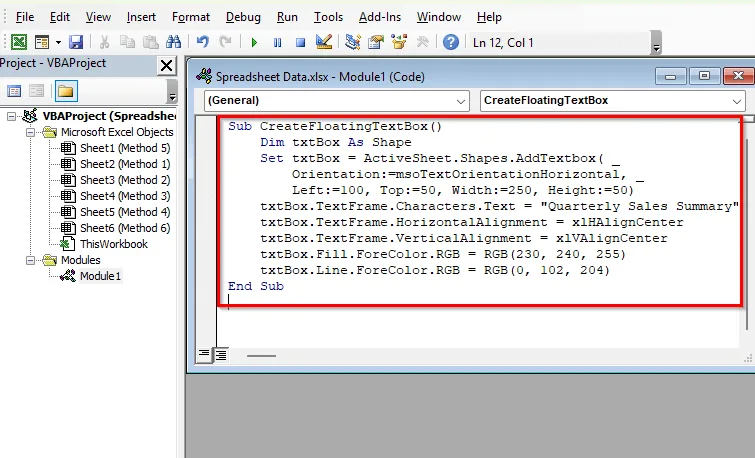Switch to Procedure View button
Viewport: 755px width, 458px height.
coord(204,355)
